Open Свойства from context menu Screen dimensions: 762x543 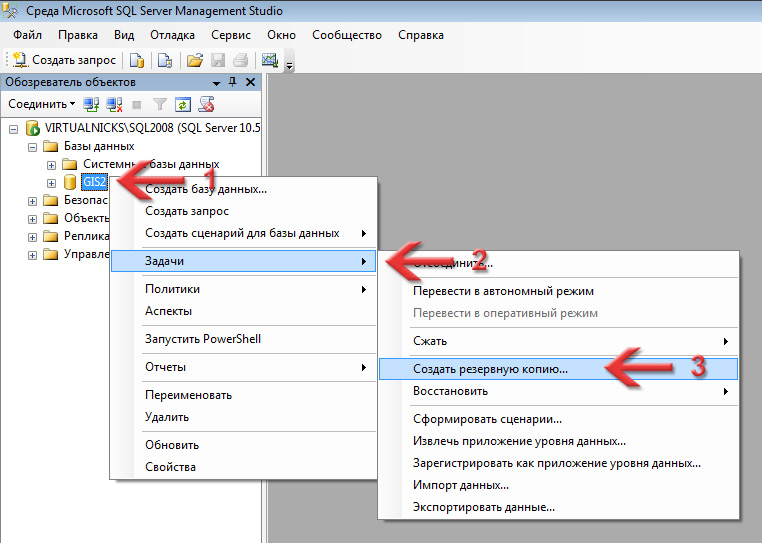(244, 467)
